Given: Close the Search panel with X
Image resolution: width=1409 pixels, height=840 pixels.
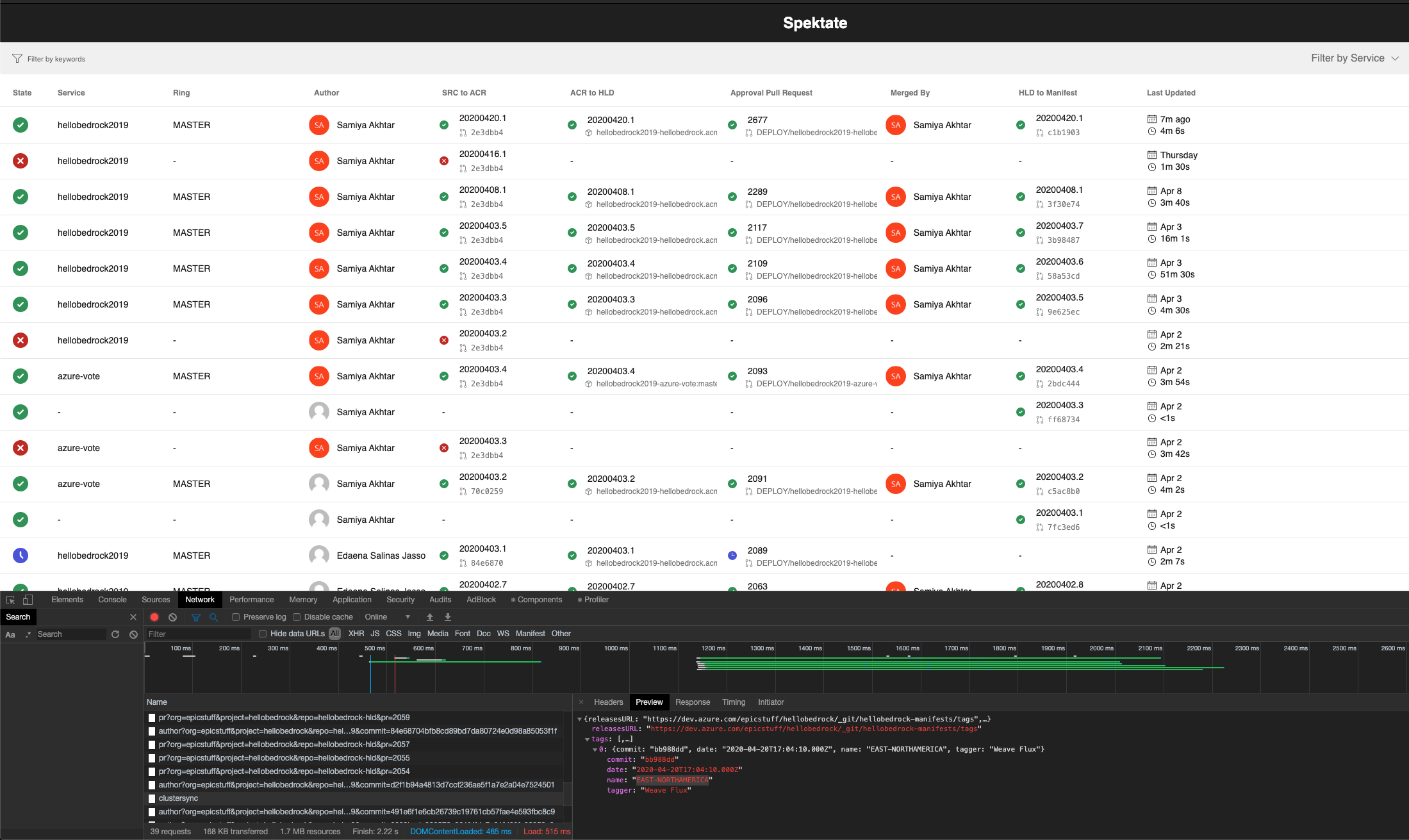Looking at the screenshot, I should pyautogui.click(x=133, y=617).
